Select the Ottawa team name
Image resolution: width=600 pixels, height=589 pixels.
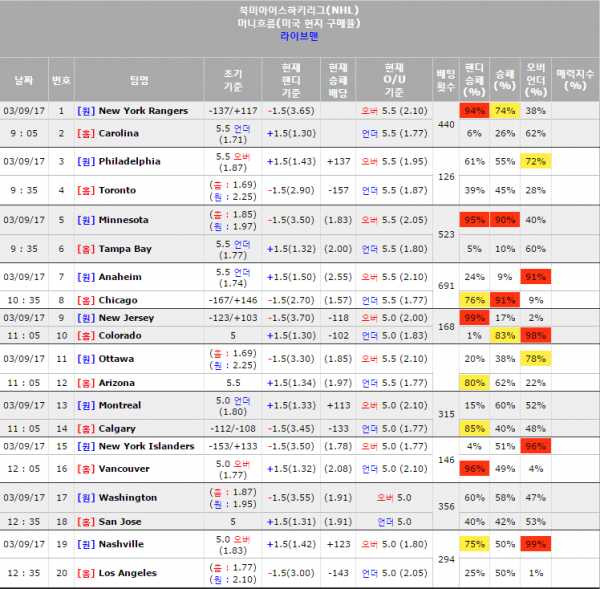coord(116,359)
